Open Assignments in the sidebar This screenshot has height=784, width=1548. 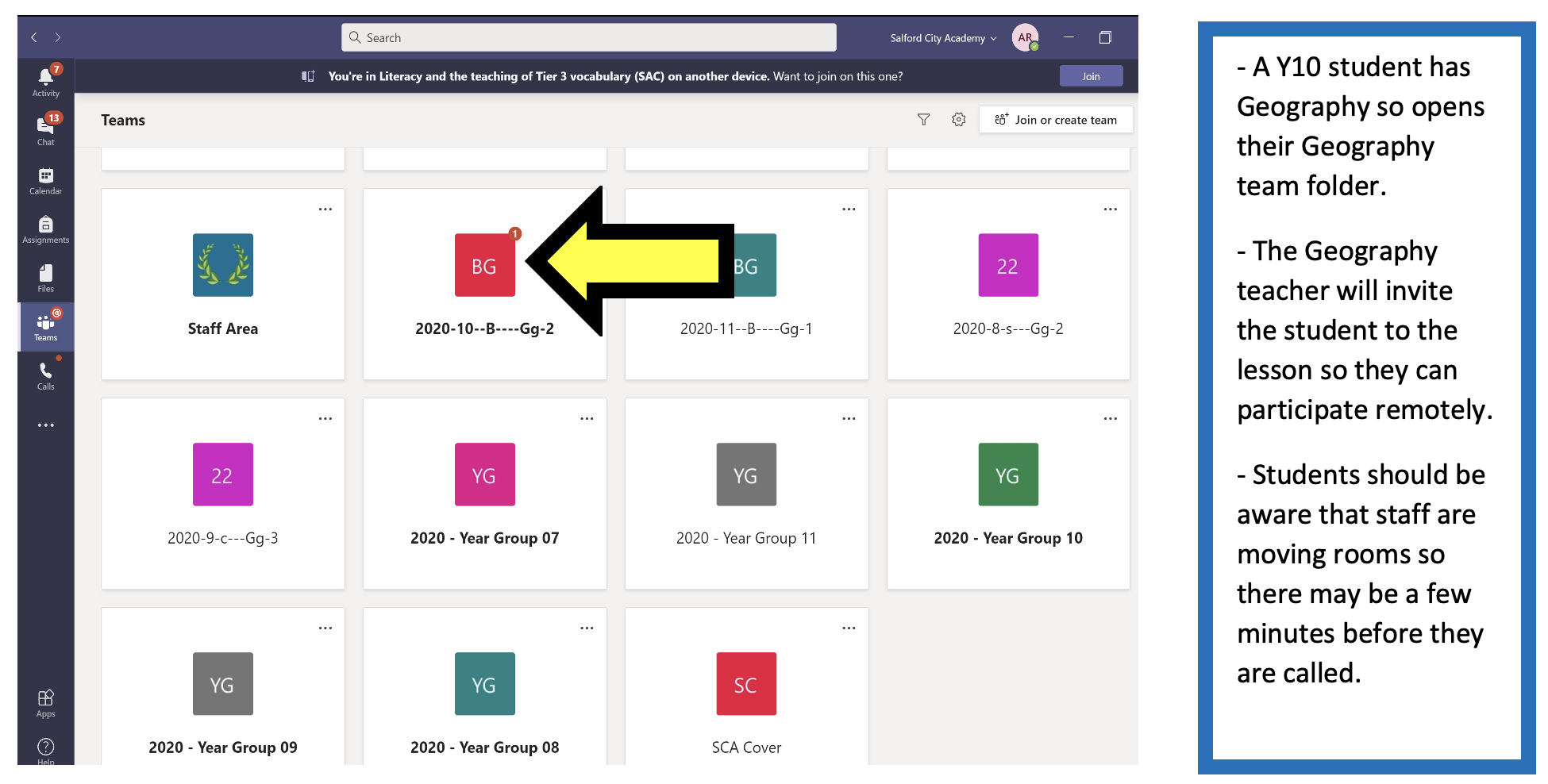click(46, 229)
